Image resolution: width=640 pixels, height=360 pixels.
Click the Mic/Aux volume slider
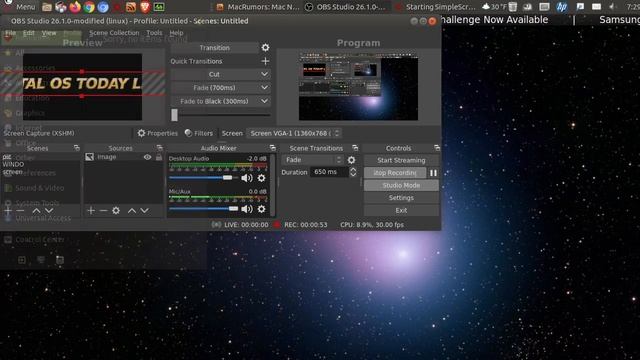pyautogui.click(x=203, y=209)
